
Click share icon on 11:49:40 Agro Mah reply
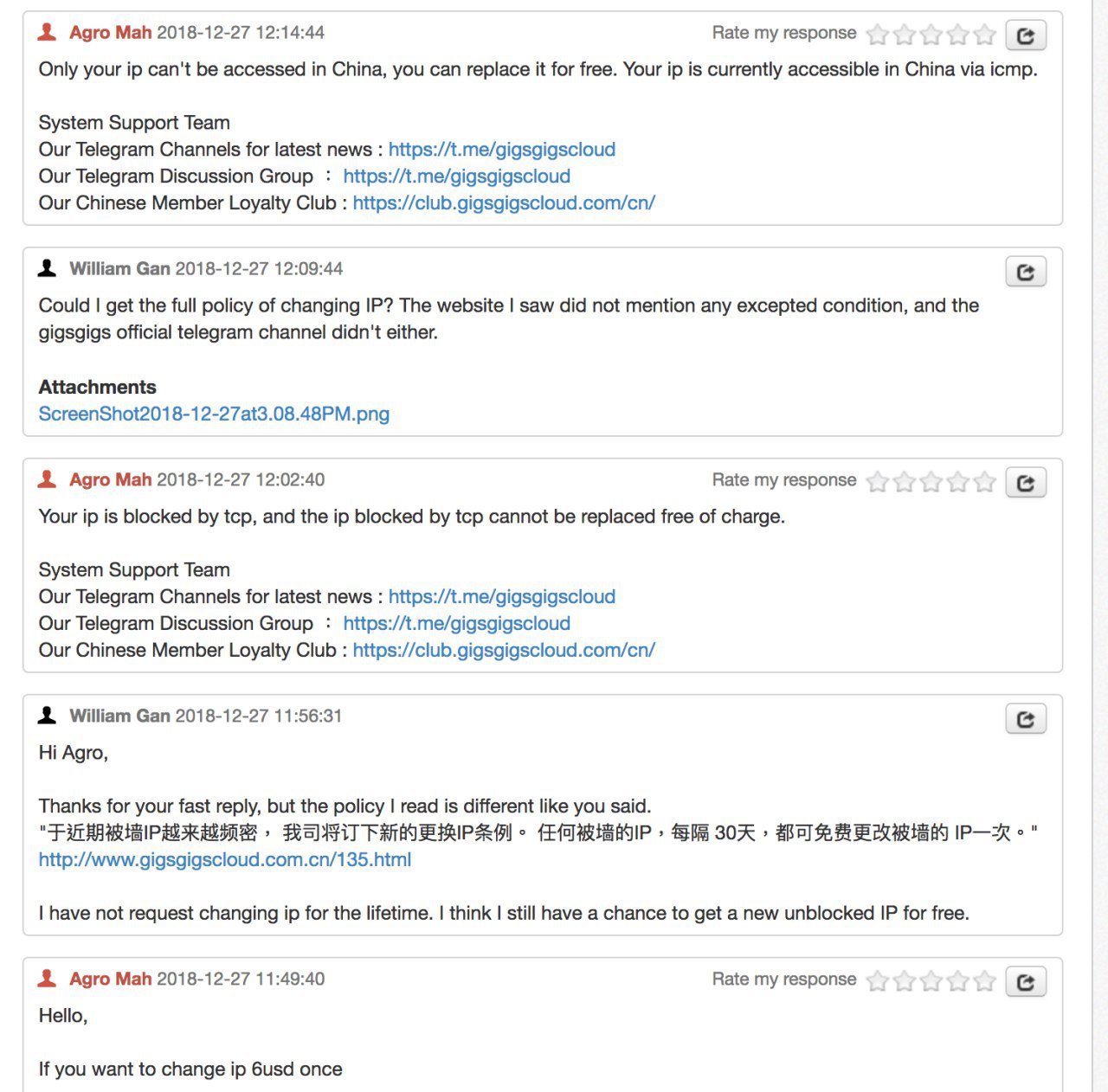pyautogui.click(x=1026, y=982)
